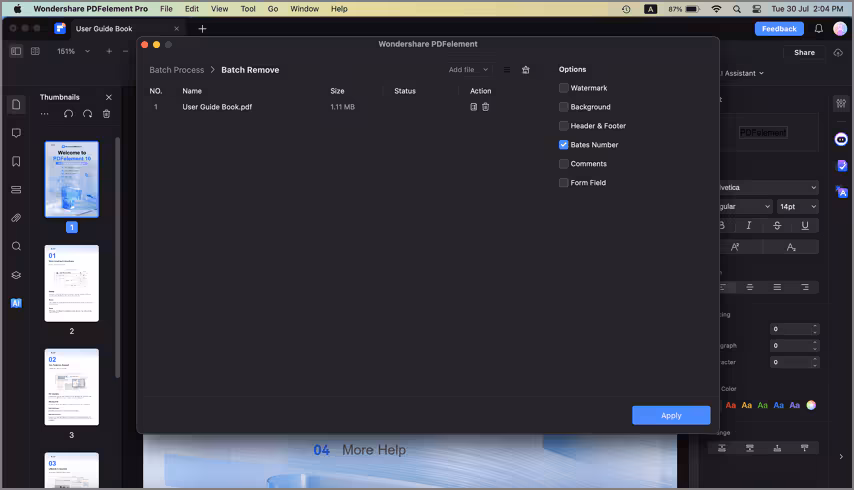Open the Bookmarks panel icon
The image size is (854, 490).
click(x=16, y=161)
